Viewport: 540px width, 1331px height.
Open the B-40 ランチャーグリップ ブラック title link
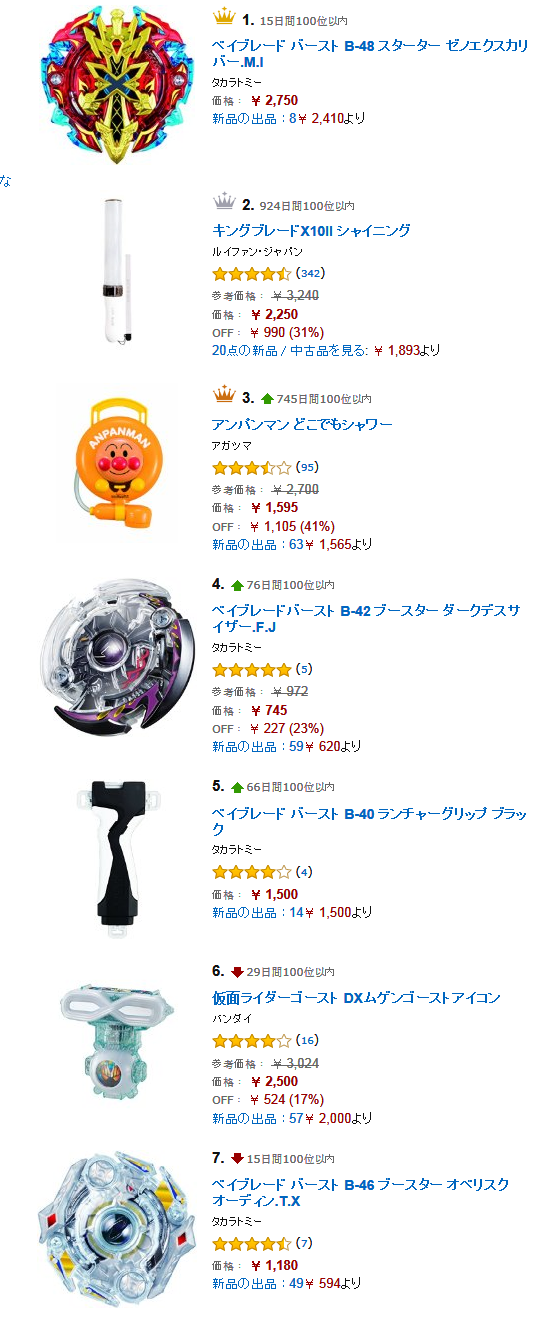[x=370, y=821]
